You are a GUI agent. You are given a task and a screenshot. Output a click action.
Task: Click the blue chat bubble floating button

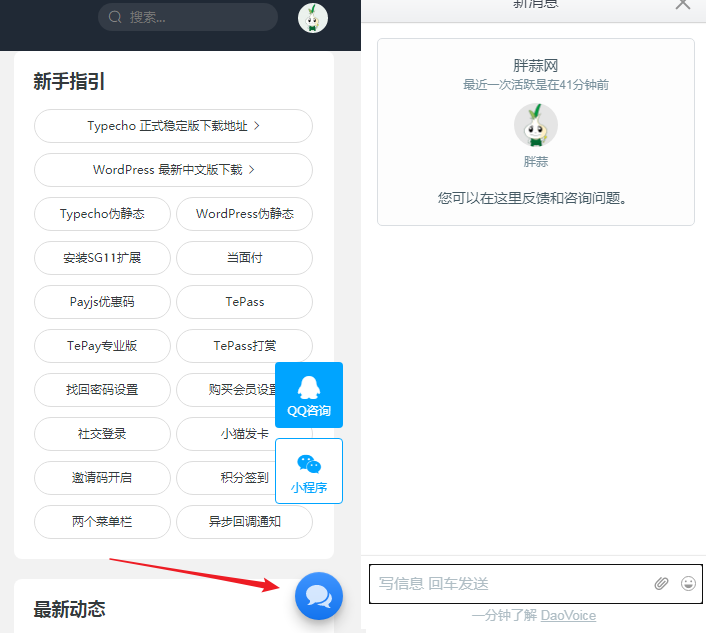click(318, 597)
